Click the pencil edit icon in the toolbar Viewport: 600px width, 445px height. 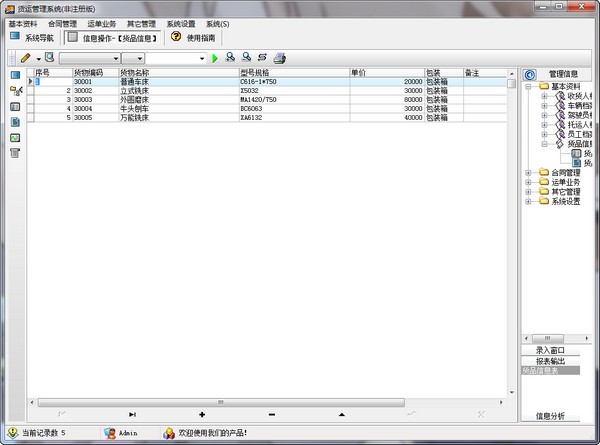[25, 58]
